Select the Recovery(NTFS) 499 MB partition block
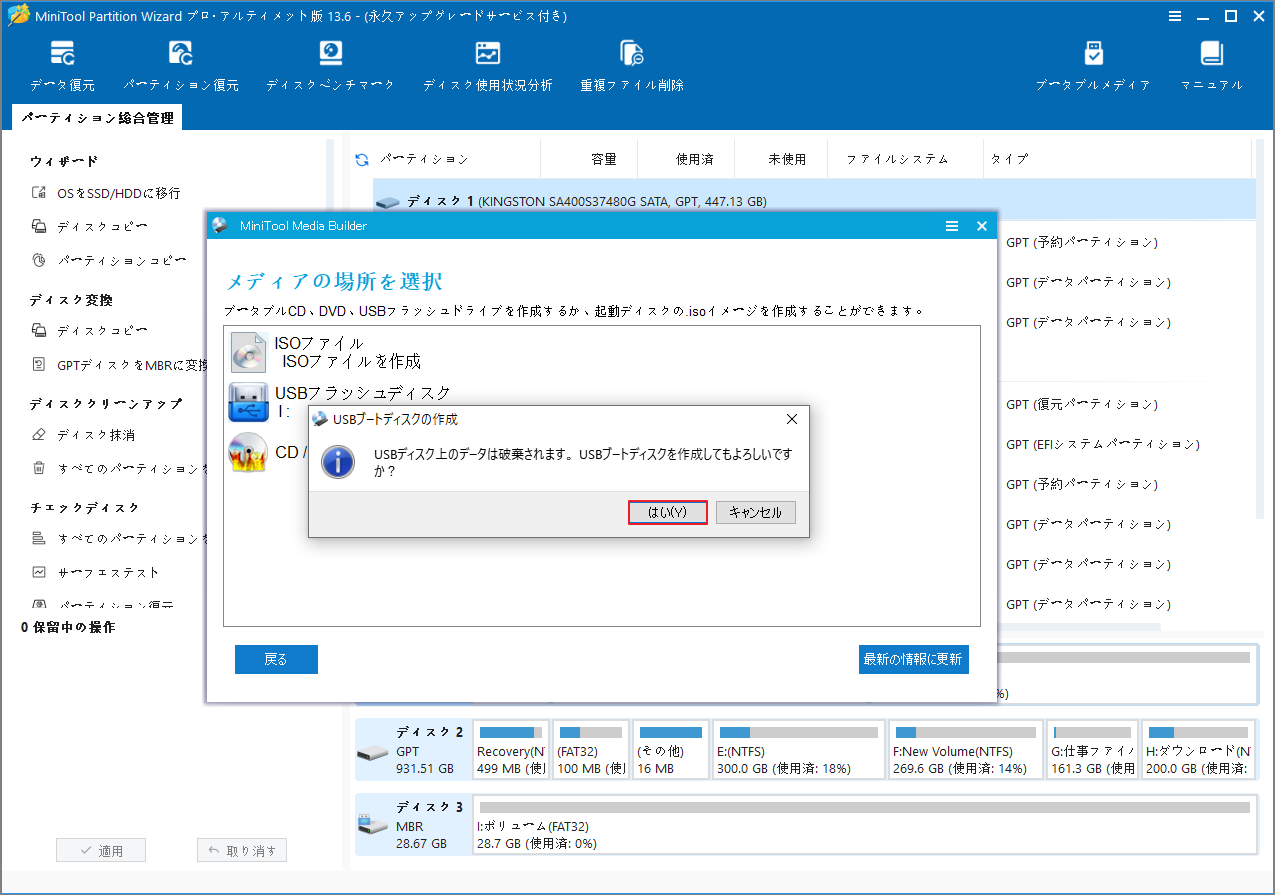 509,750
